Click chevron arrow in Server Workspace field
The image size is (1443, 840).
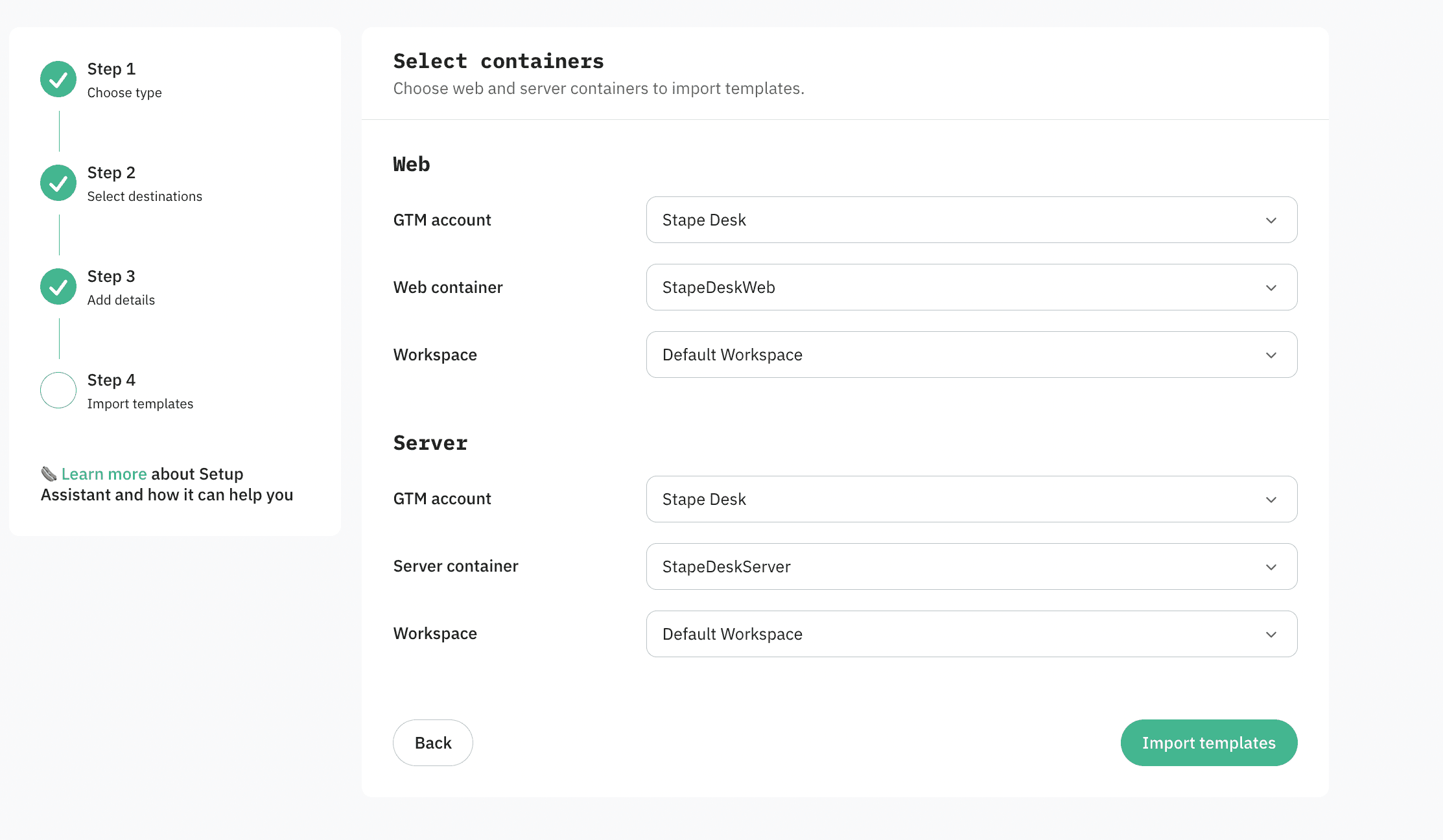click(x=1271, y=635)
